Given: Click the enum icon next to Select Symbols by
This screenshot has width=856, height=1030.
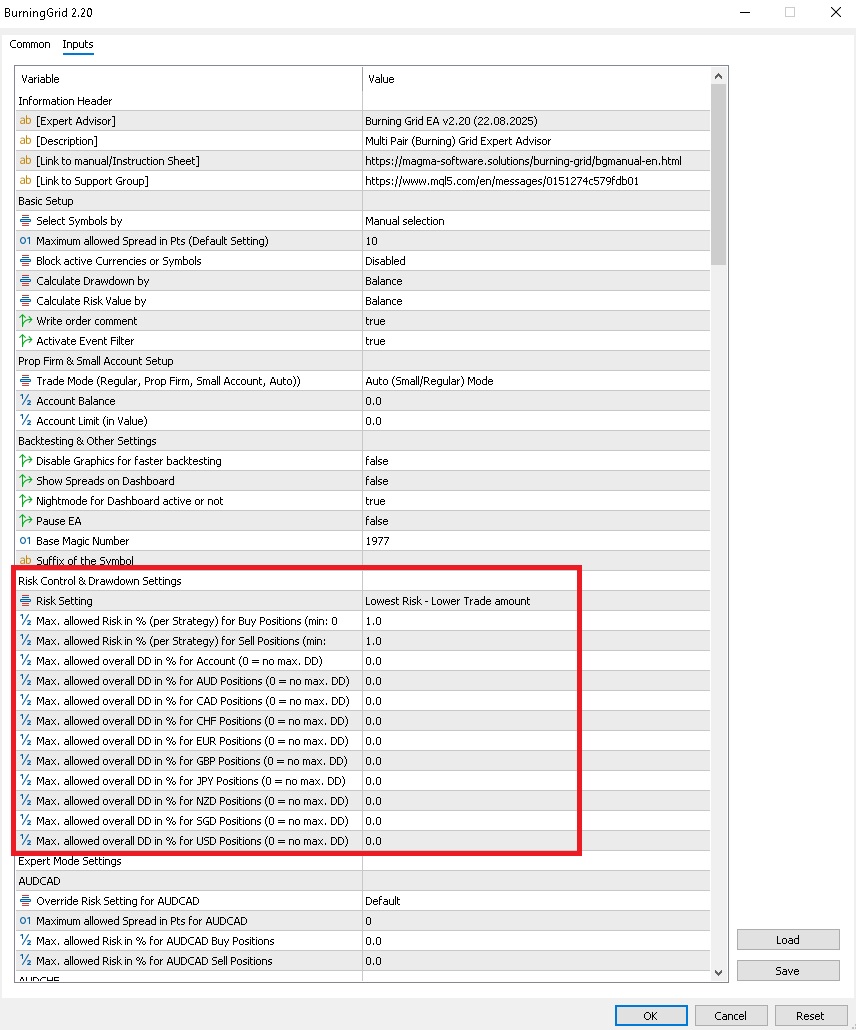Looking at the screenshot, I should coord(26,221).
